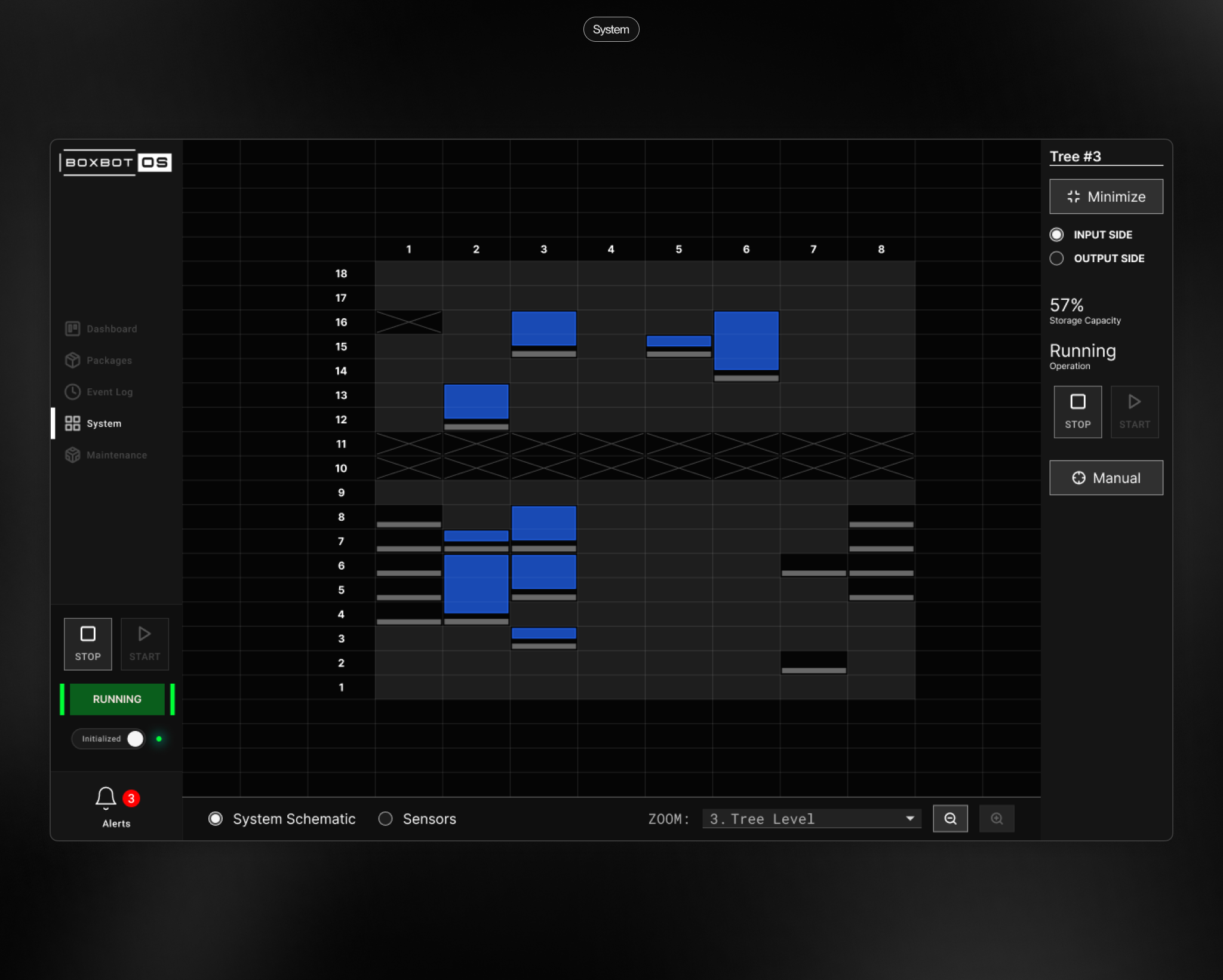1223x980 pixels.
Task: Click the zoom in magnifier button
Action: pos(996,819)
